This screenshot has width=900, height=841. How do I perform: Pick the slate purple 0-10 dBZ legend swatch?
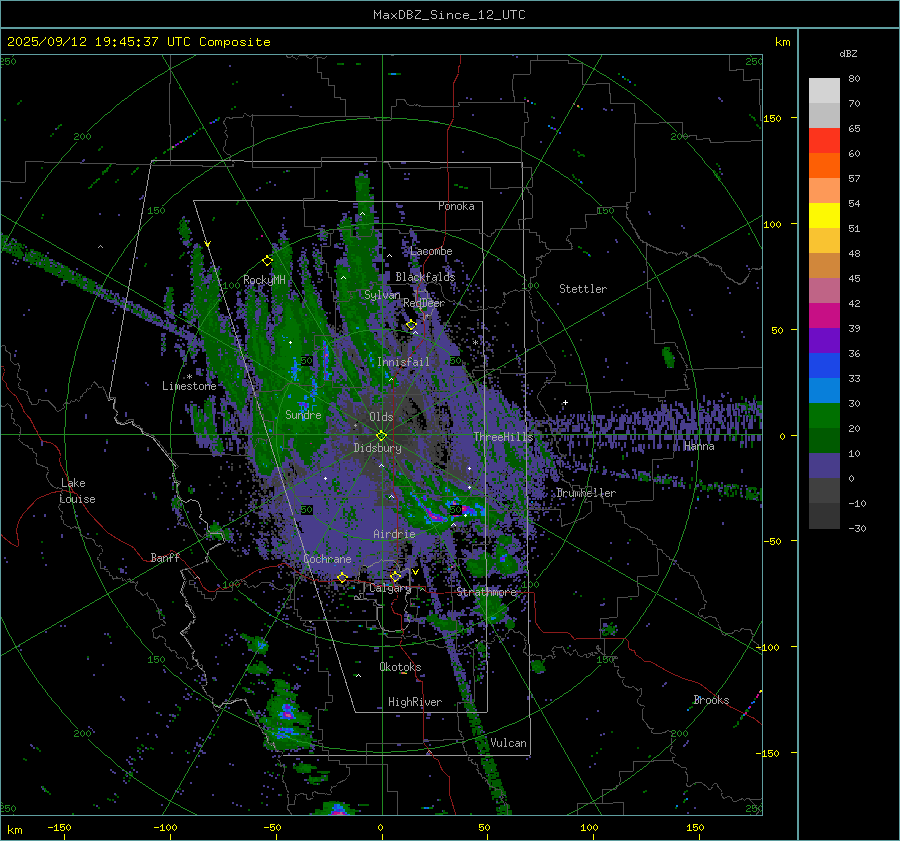824,465
